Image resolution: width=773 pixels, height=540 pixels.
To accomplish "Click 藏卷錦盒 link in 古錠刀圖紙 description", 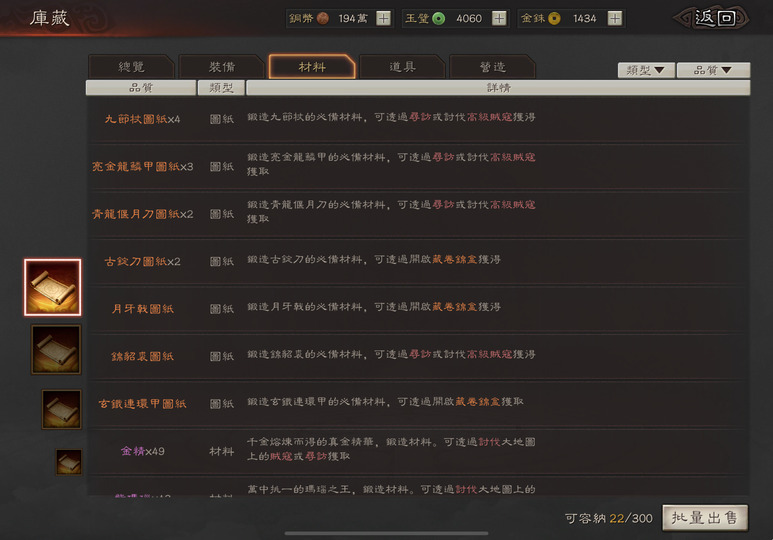I will (x=455, y=259).
